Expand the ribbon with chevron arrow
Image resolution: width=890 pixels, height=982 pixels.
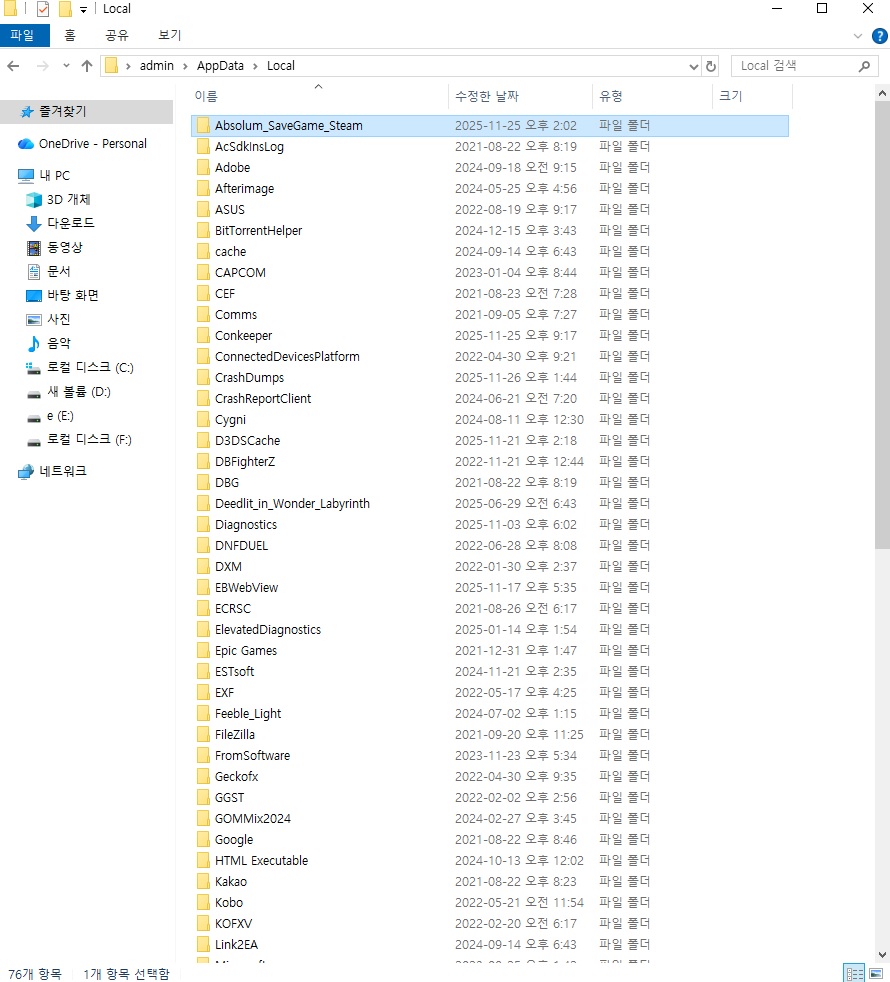[857, 35]
